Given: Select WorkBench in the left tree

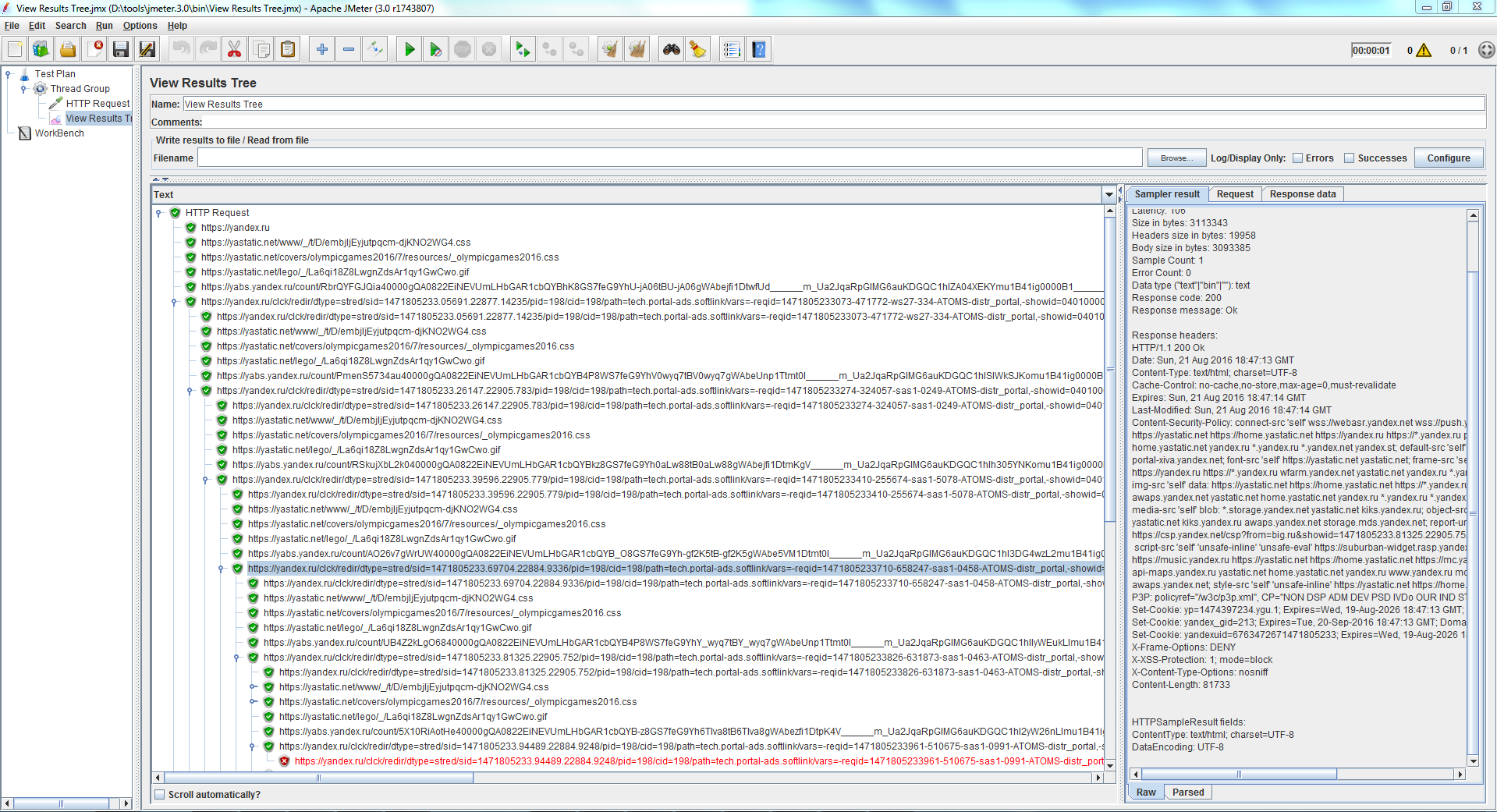Looking at the screenshot, I should (x=59, y=133).
